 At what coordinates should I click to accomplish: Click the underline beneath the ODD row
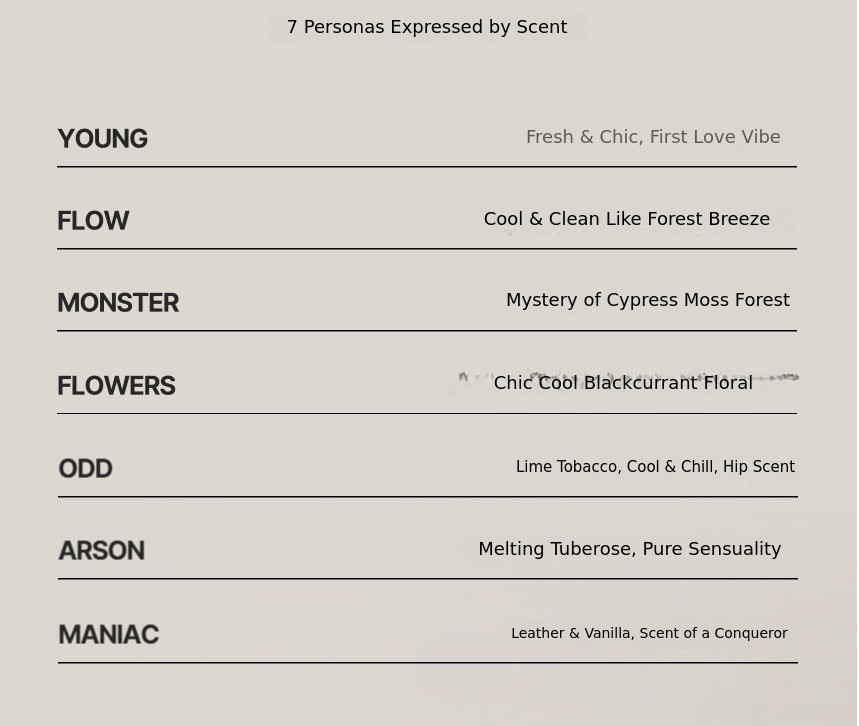click(x=427, y=497)
